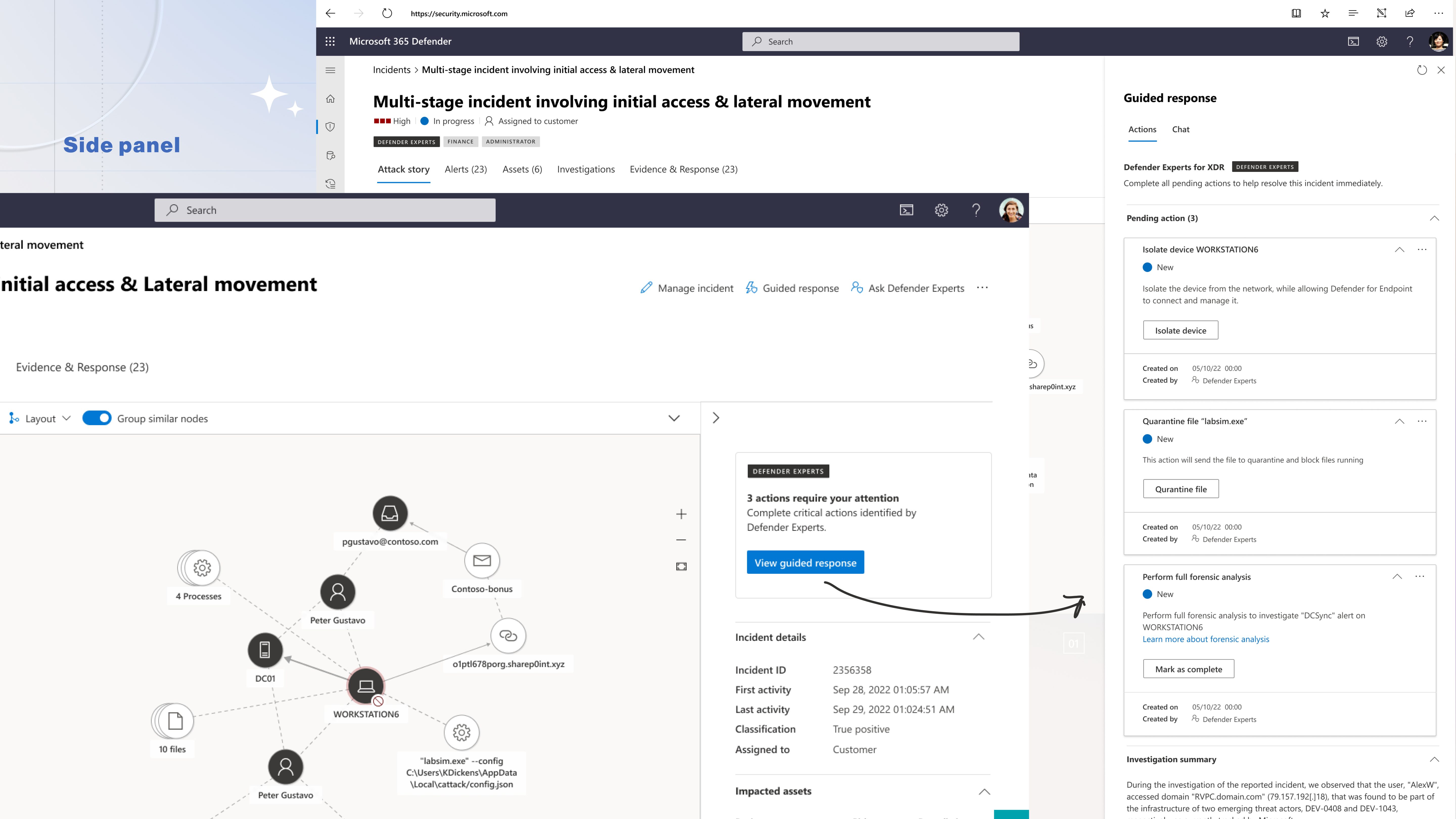1456x819 pixels.
Task: Select the Actions tab in Guided response
Action: (1142, 129)
